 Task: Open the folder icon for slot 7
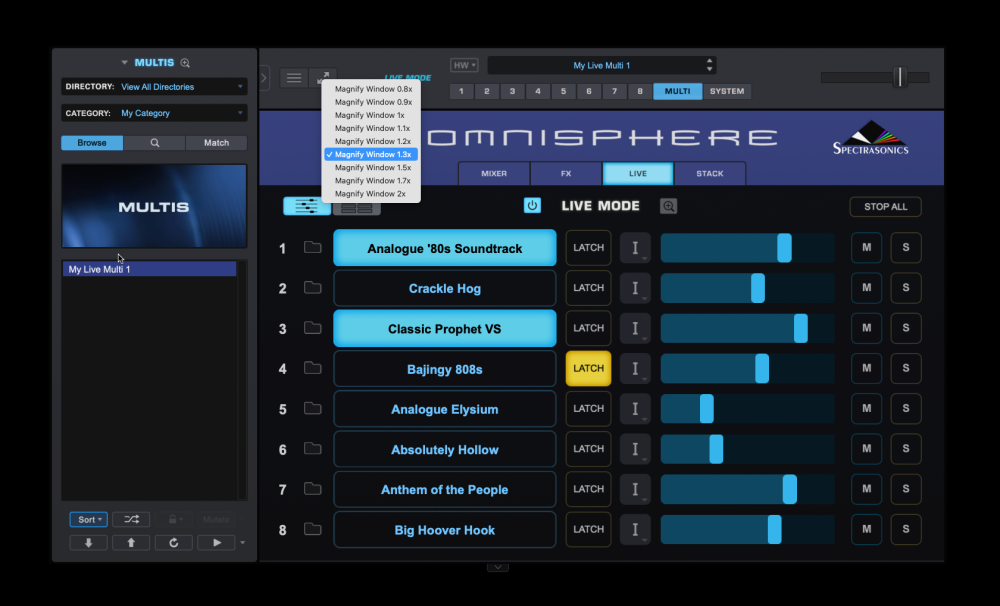point(312,489)
